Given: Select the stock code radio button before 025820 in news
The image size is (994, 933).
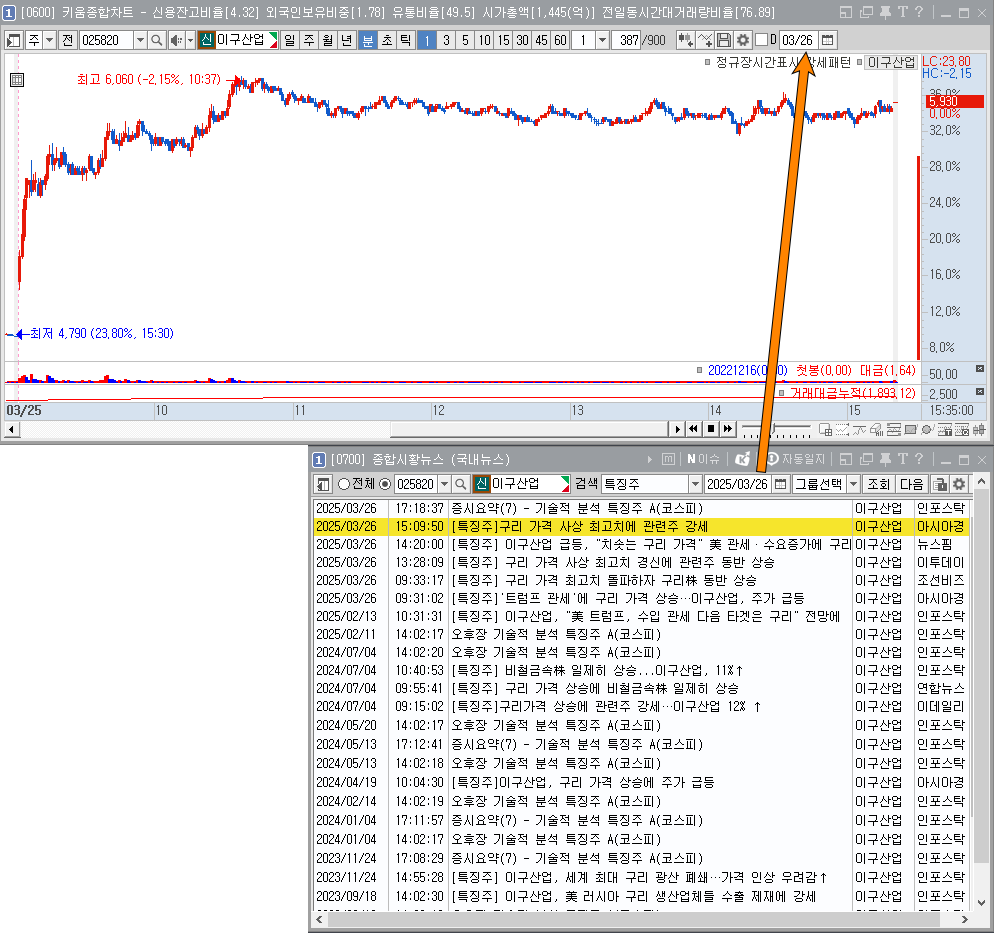Looking at the screenshot, I should click(386, 484).
